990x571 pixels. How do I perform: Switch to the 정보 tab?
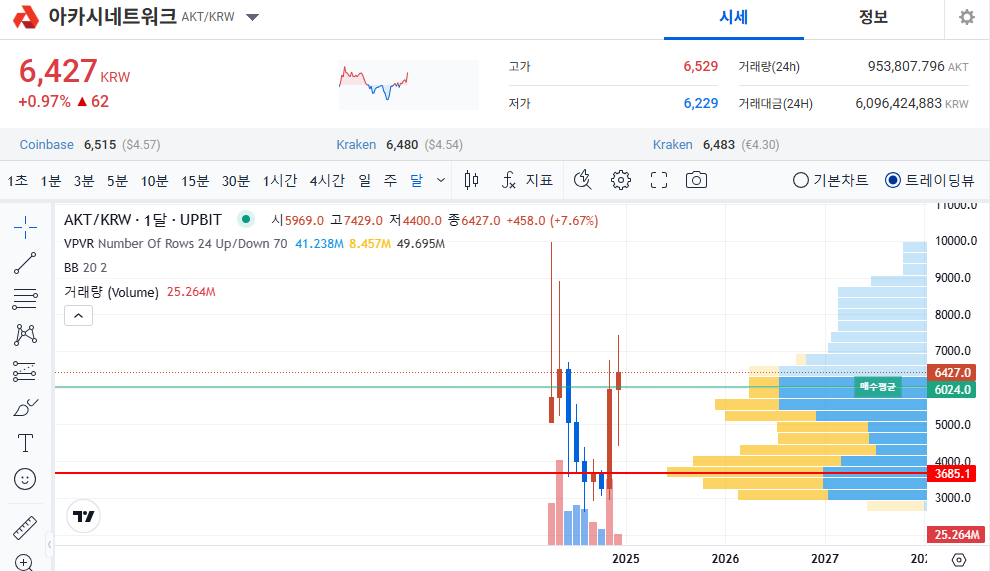(x=873, y=18)
